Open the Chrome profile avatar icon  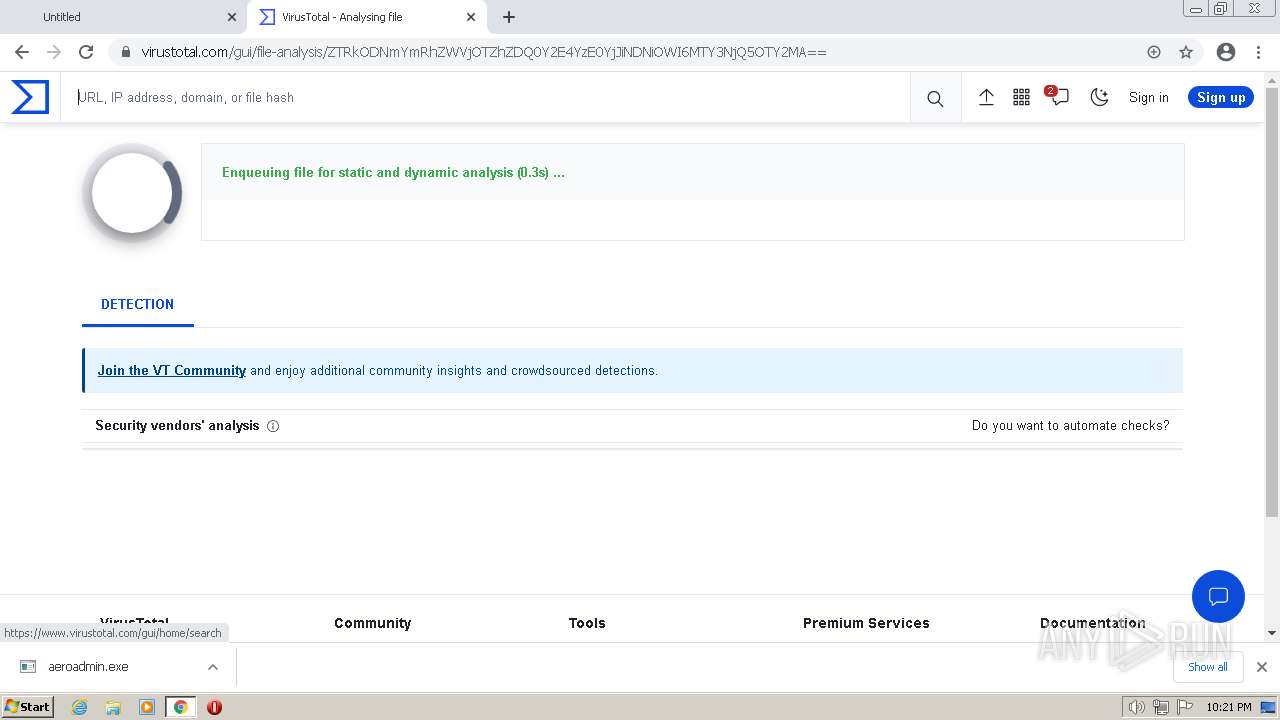[x=1226, y=52]
